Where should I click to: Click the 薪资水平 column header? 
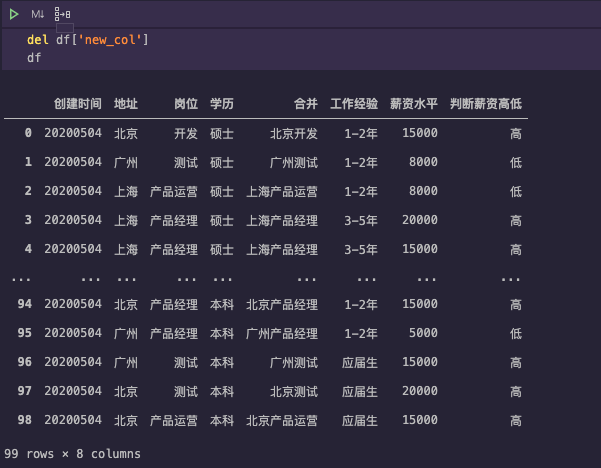click(414, 104)
